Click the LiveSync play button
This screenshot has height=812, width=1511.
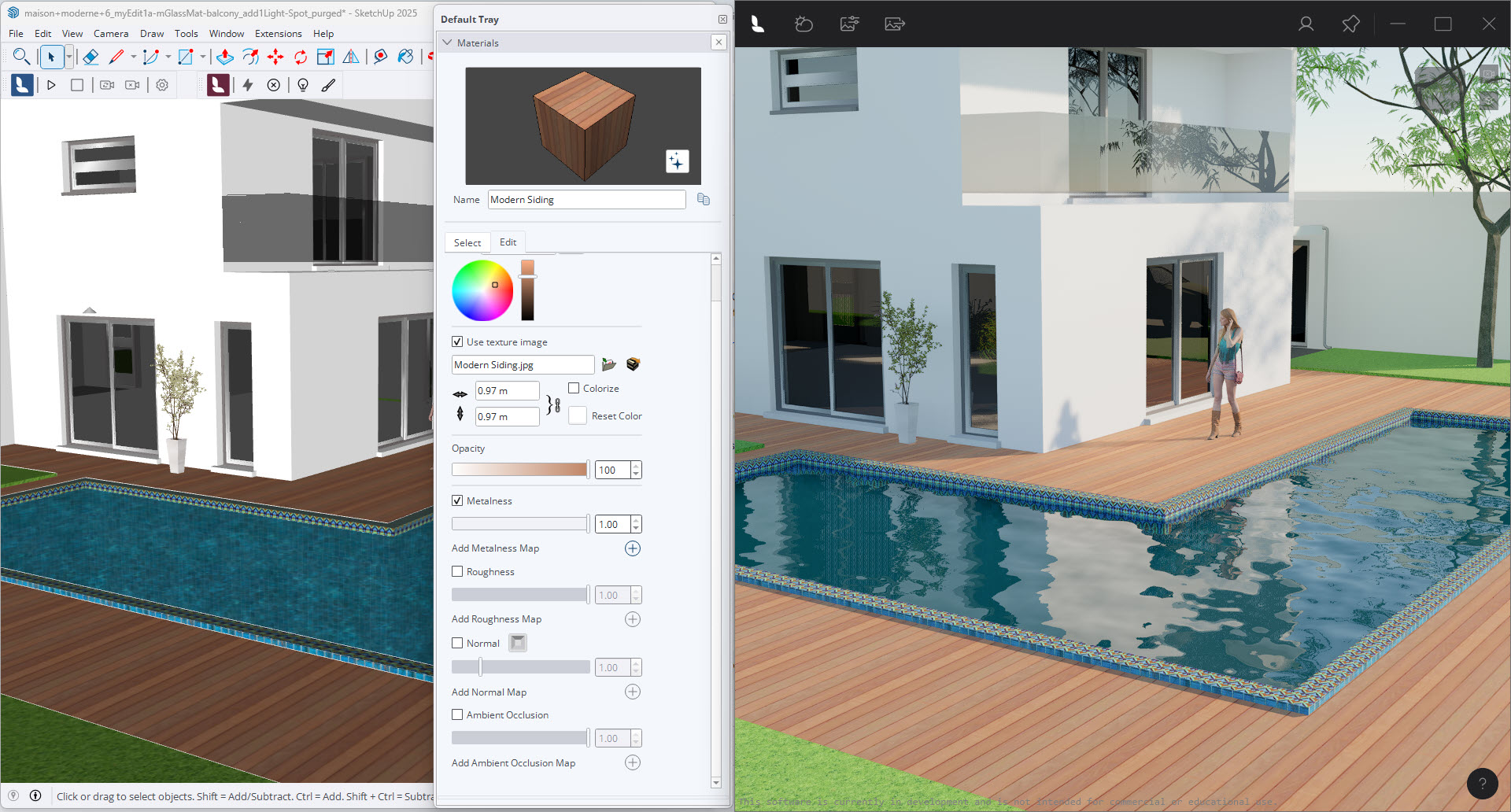[51, 84]
